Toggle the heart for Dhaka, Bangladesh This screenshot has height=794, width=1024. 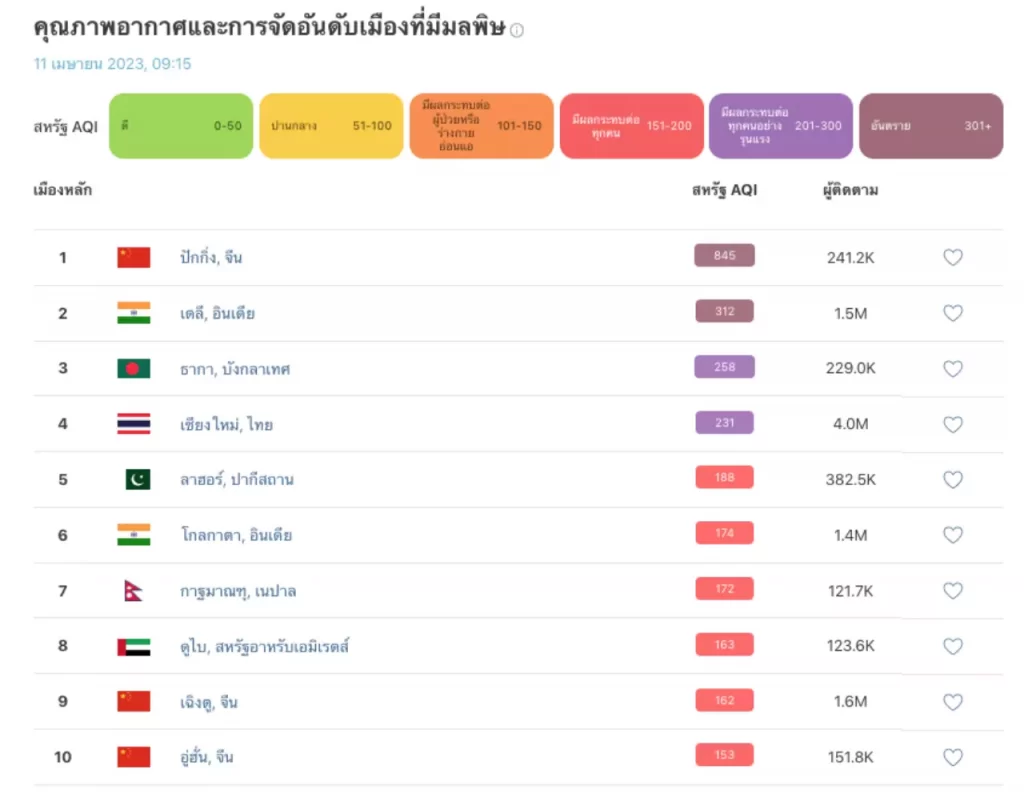pos(953,368)
